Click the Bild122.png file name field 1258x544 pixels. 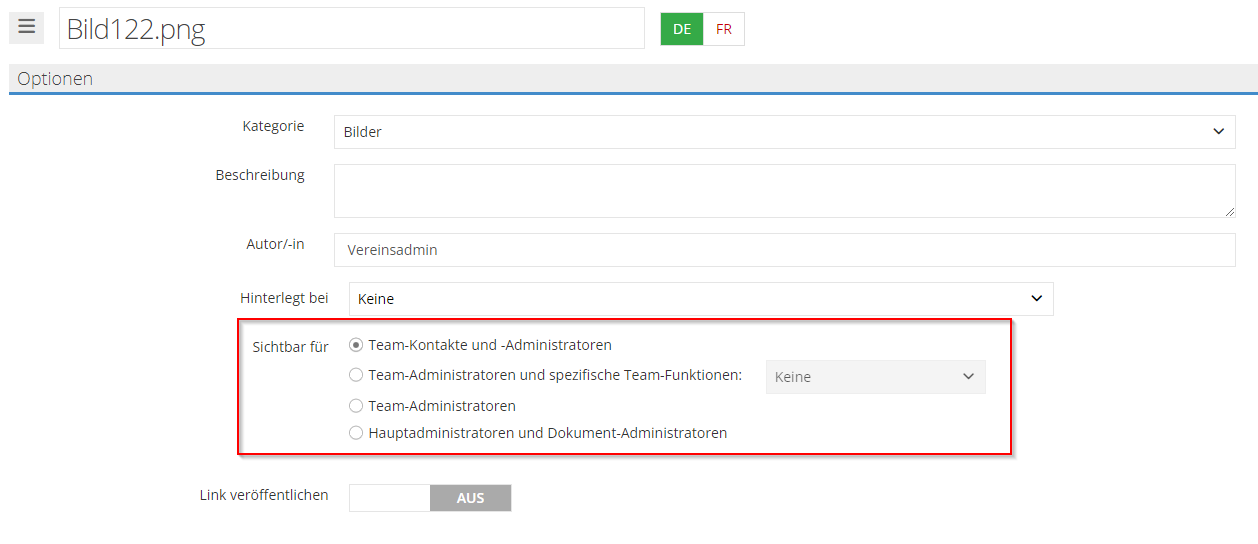tap(351, 29)
